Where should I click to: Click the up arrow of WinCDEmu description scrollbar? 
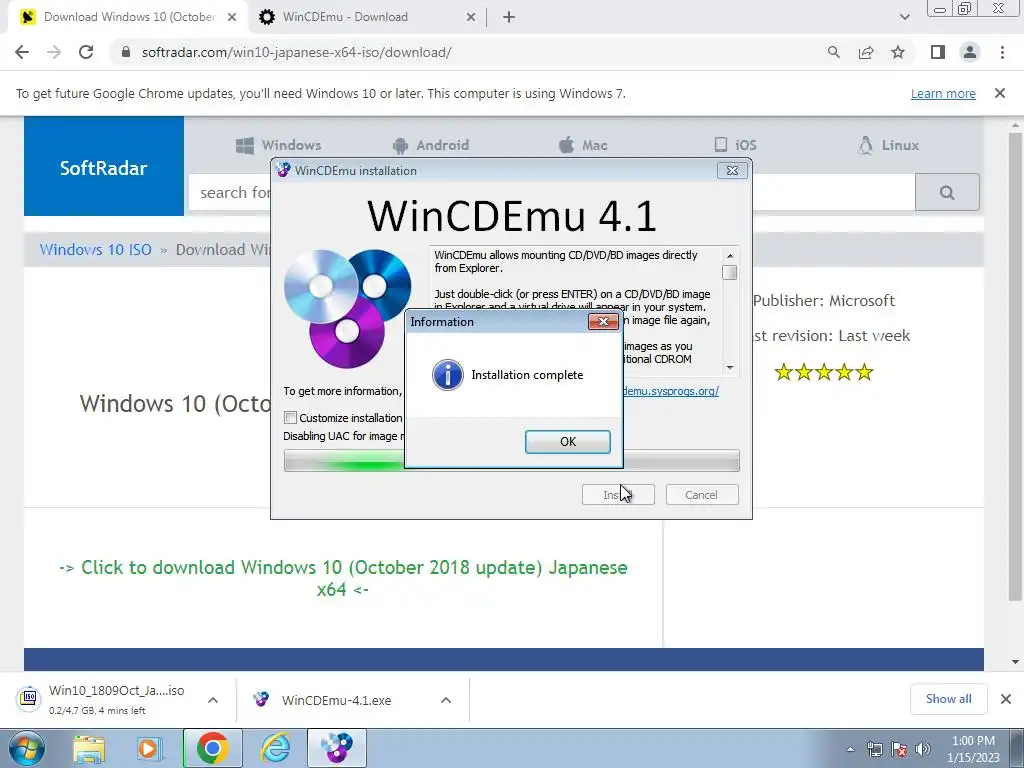click(x=729, y=255)
